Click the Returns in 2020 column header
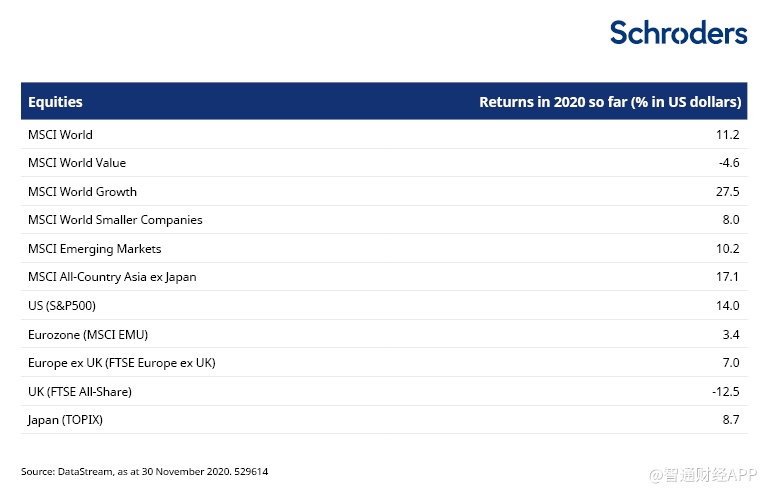The height and width of the screenshot is (494, 767). [609, 102]
